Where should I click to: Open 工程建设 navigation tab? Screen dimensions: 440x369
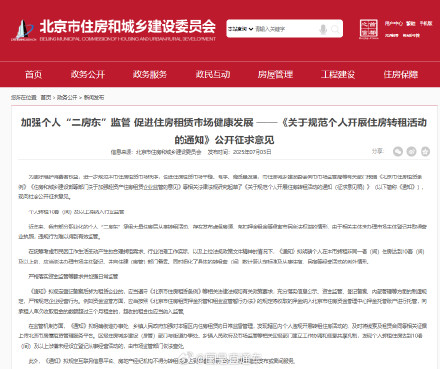tap(338, 74)
